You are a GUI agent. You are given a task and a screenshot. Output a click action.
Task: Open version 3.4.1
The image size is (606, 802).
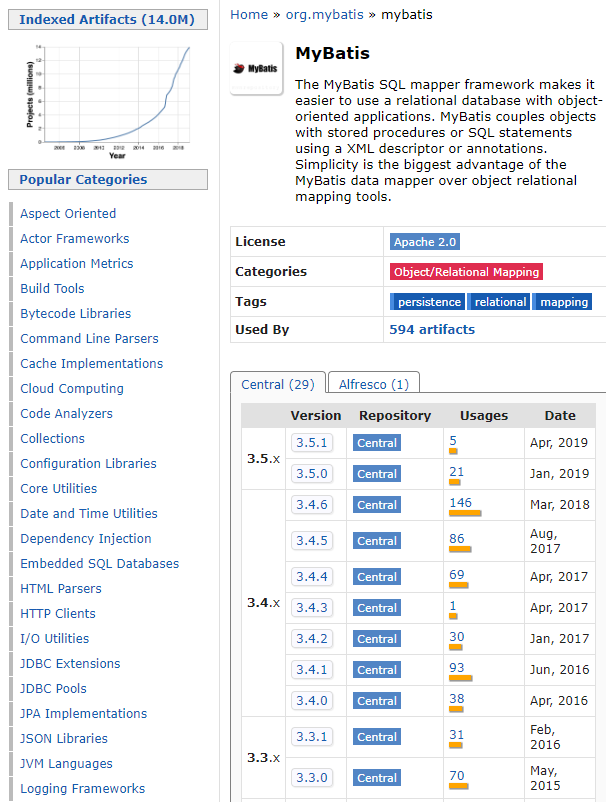[x=311, y=670]
